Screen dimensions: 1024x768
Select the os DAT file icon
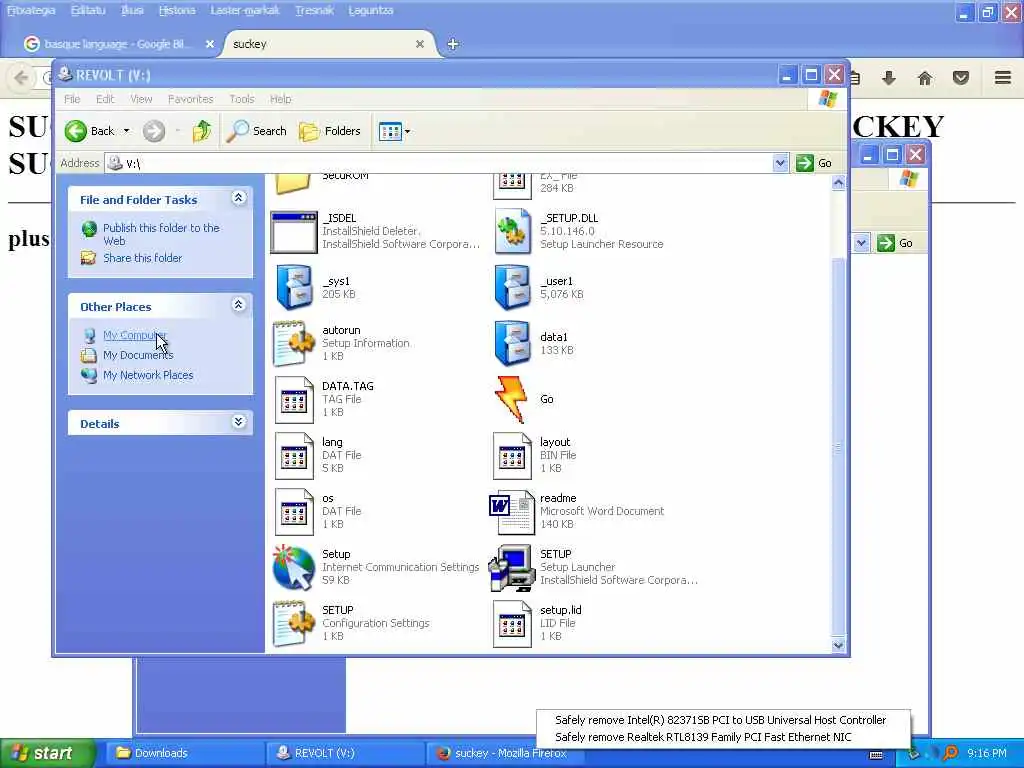coord(294,512)
